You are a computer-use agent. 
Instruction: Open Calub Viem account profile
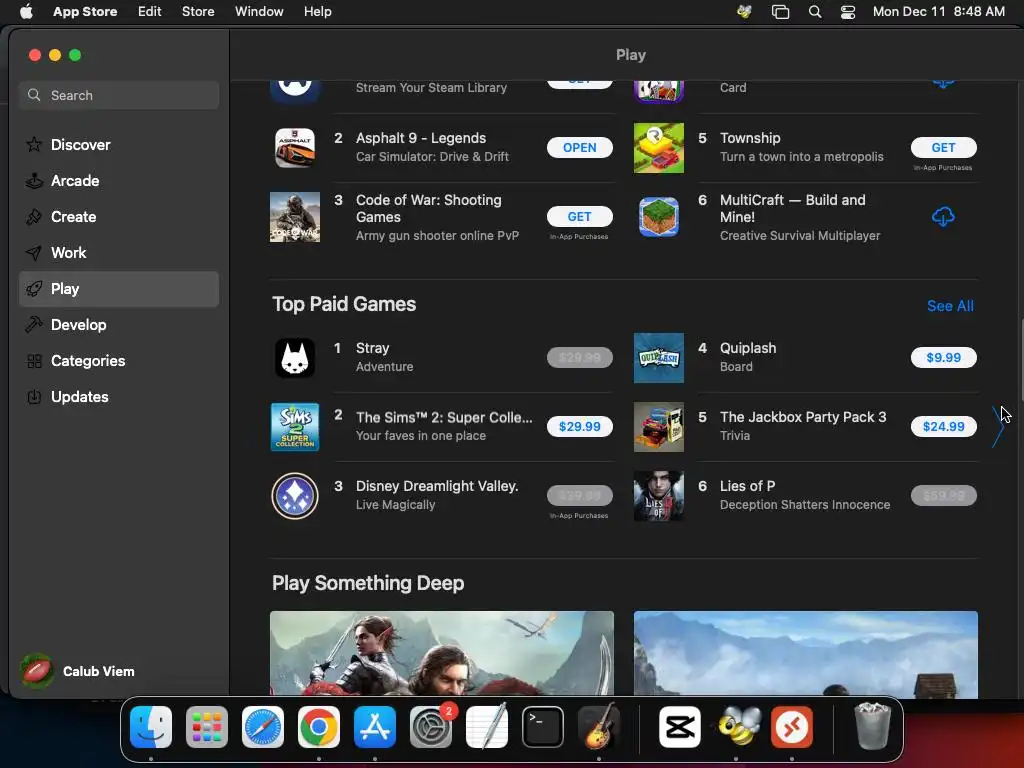[78, 671]
